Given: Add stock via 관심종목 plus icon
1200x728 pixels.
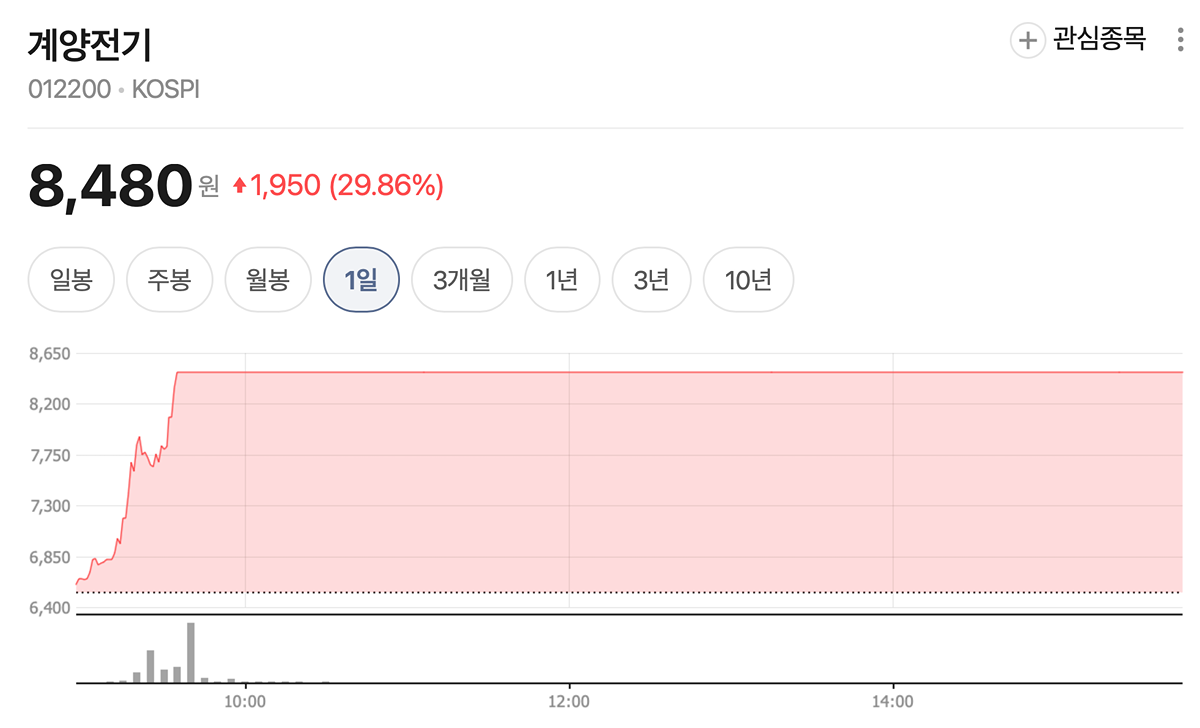Looking at the screenshot, I should [1027, 41].
